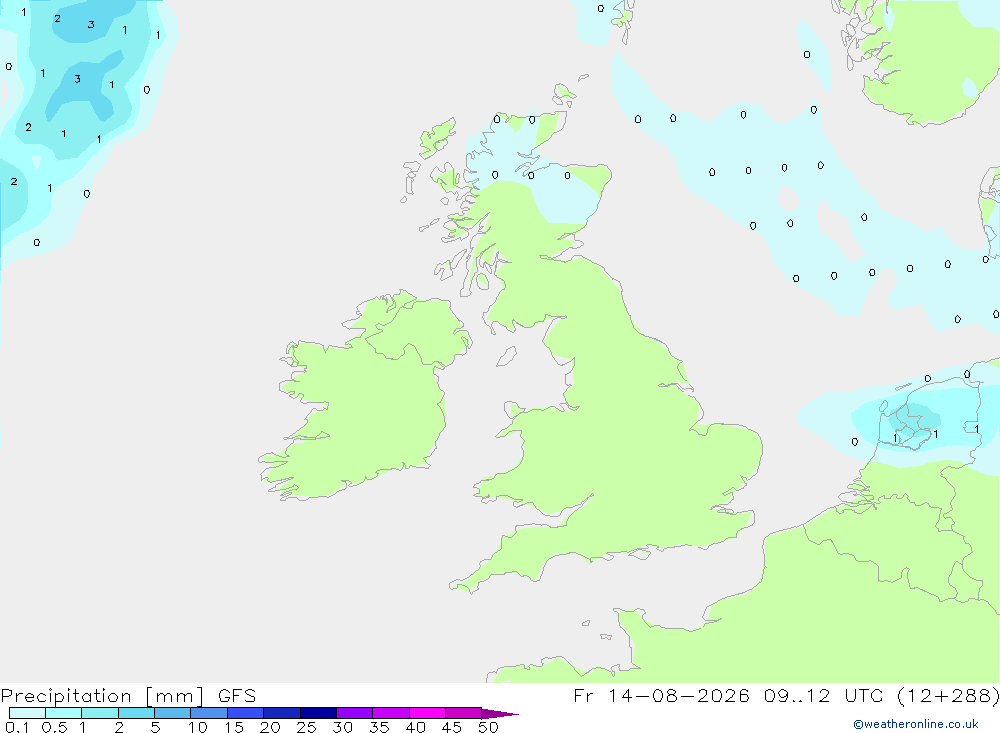The image size is (1000, 733).
Task: Click the '35' legend scale label
Action: [379, 727]
